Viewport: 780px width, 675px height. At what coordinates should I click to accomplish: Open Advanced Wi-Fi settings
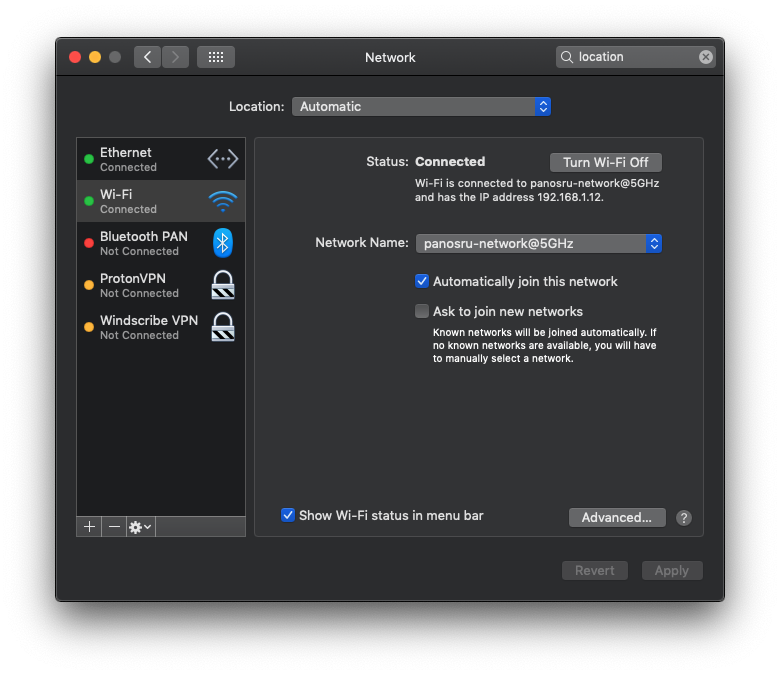point(617,518)
